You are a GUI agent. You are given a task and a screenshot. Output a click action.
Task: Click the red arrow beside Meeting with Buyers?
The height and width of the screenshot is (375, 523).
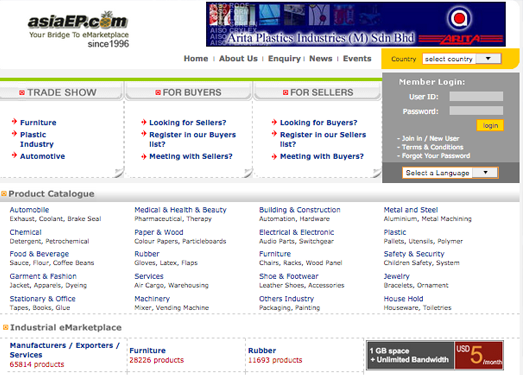[274, 156]
